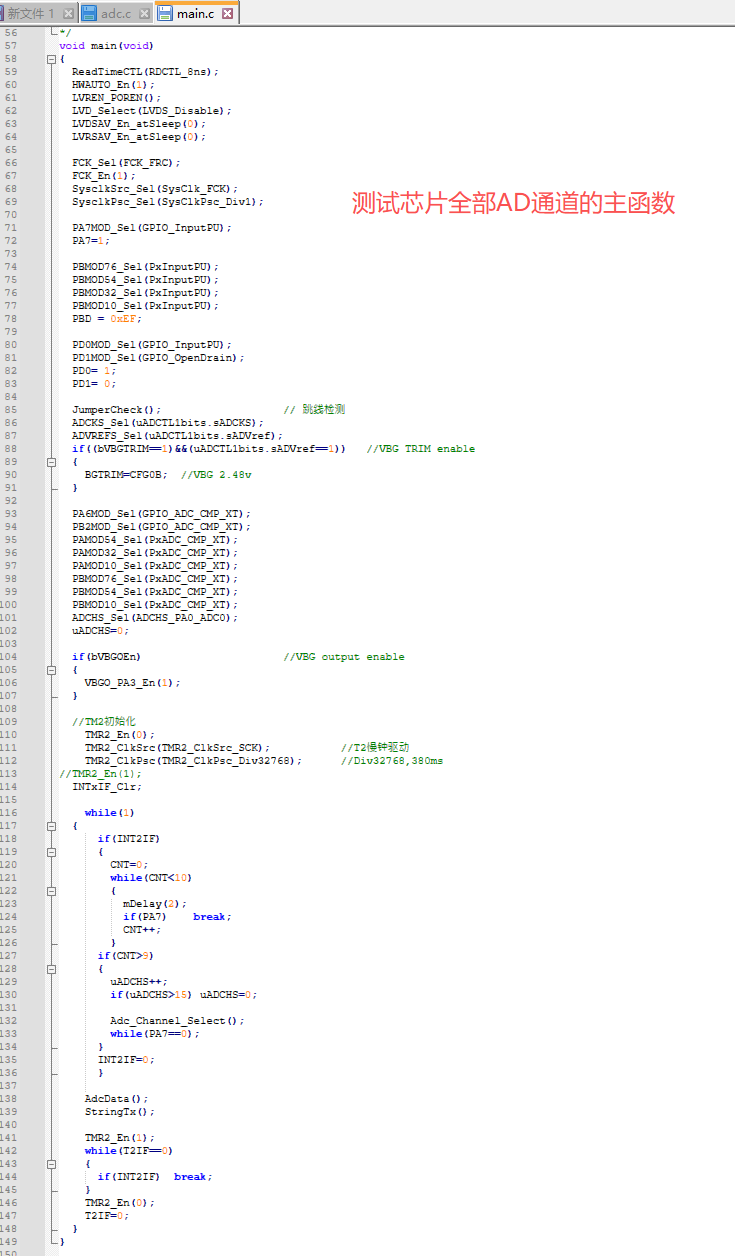This screenshot has height=1256, width=735.
Task: Close the adc.c tab
Action: pyautogui.click(x=145, y=13)
